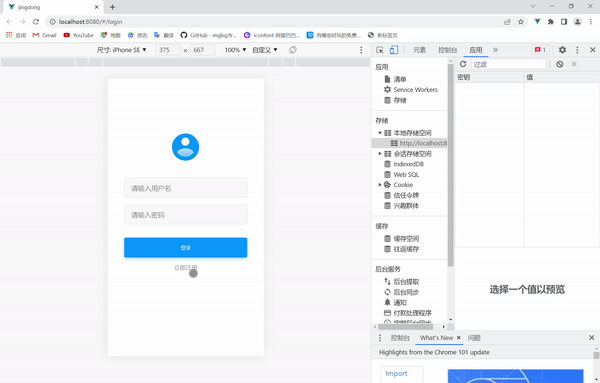Open DevTools settings gear
Image resolution: width=600 pixels, height=383 pixels.
pos(562,50)
